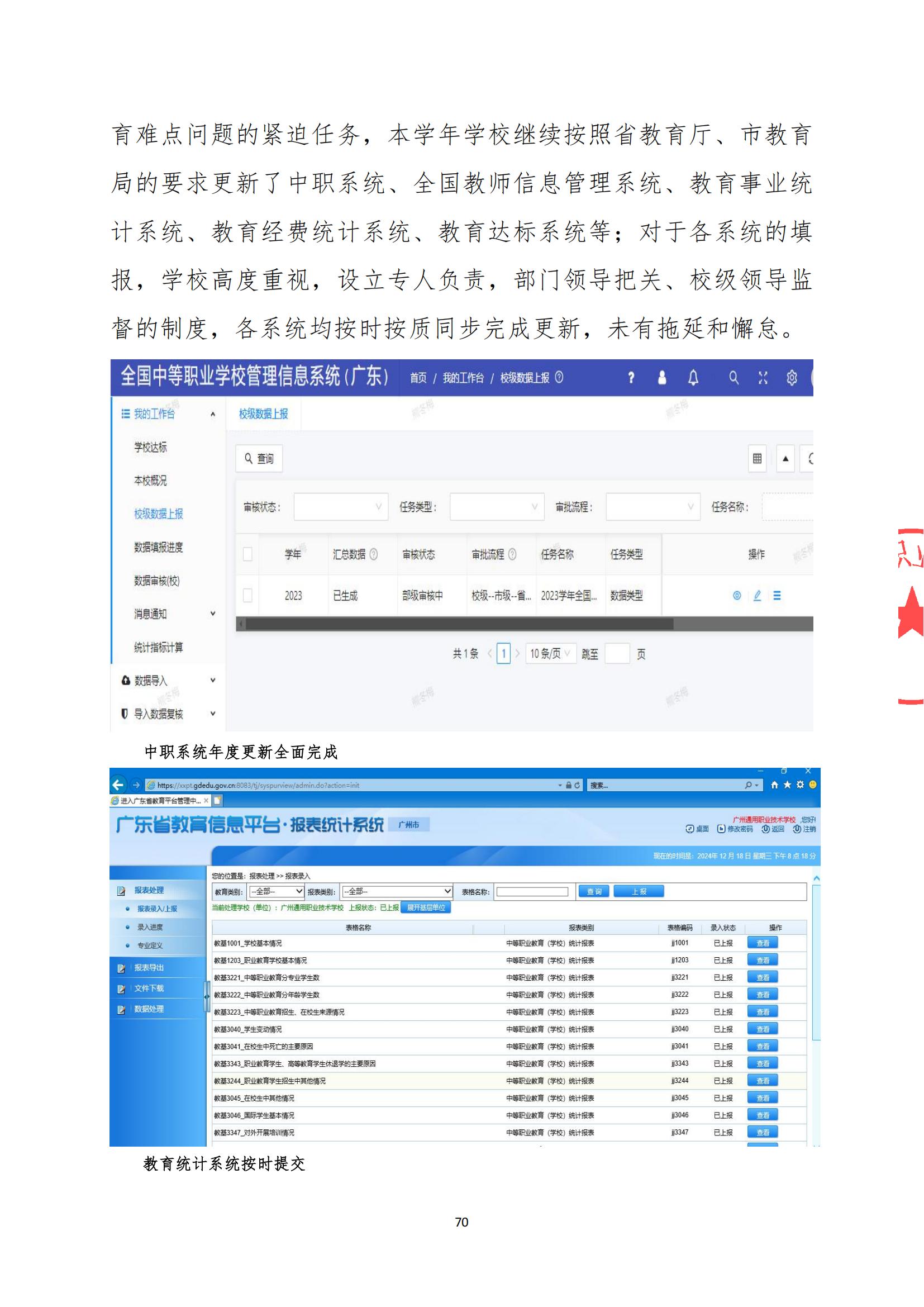Image resolution: width=924 pixels, height=1307 pixels.
Task: Click the 表格名称 text input field
Action: click(532, 891)
